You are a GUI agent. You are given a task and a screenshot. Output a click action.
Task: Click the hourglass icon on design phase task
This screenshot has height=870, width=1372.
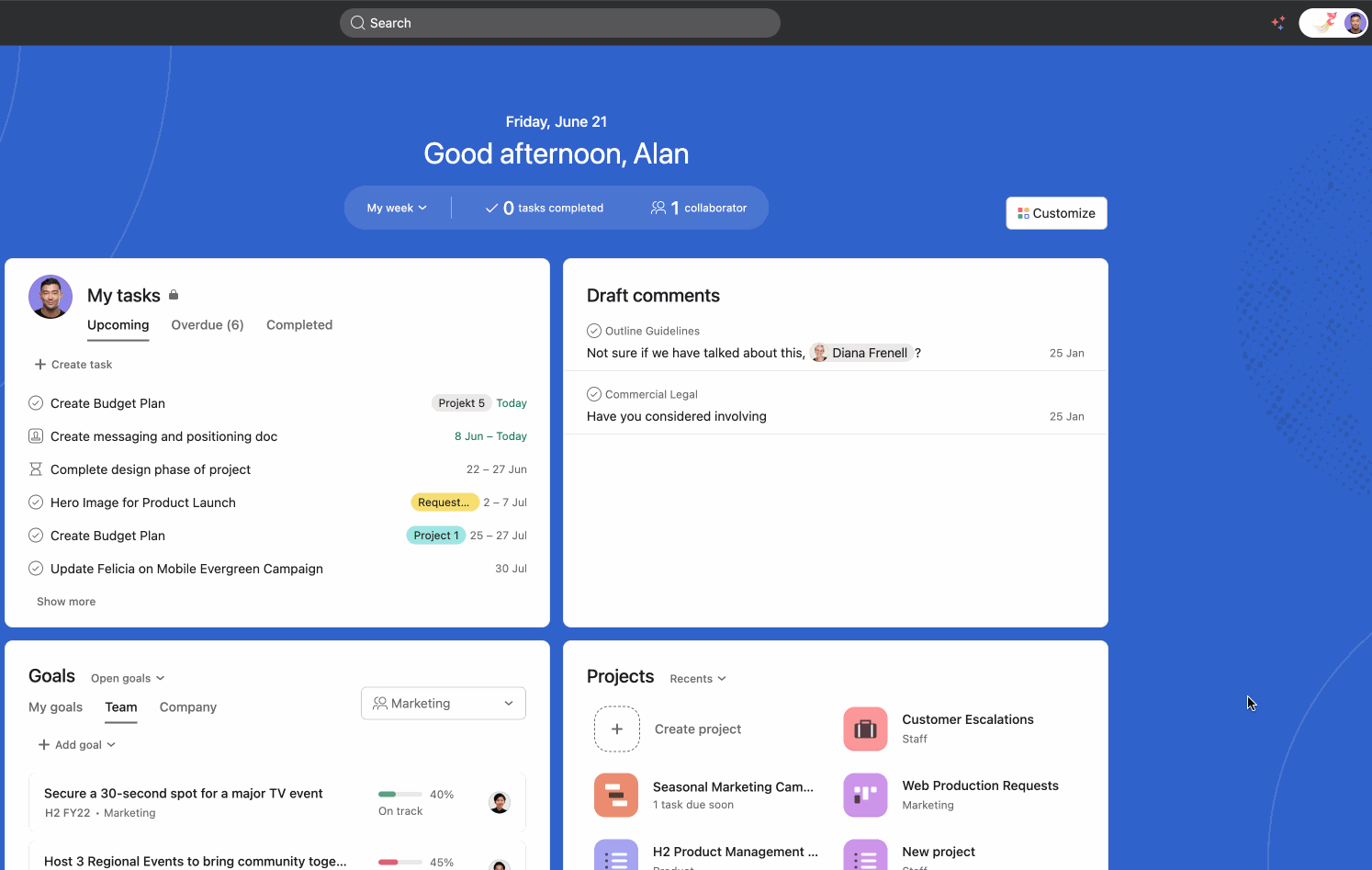pyautogui.click(x=36, y=469)
